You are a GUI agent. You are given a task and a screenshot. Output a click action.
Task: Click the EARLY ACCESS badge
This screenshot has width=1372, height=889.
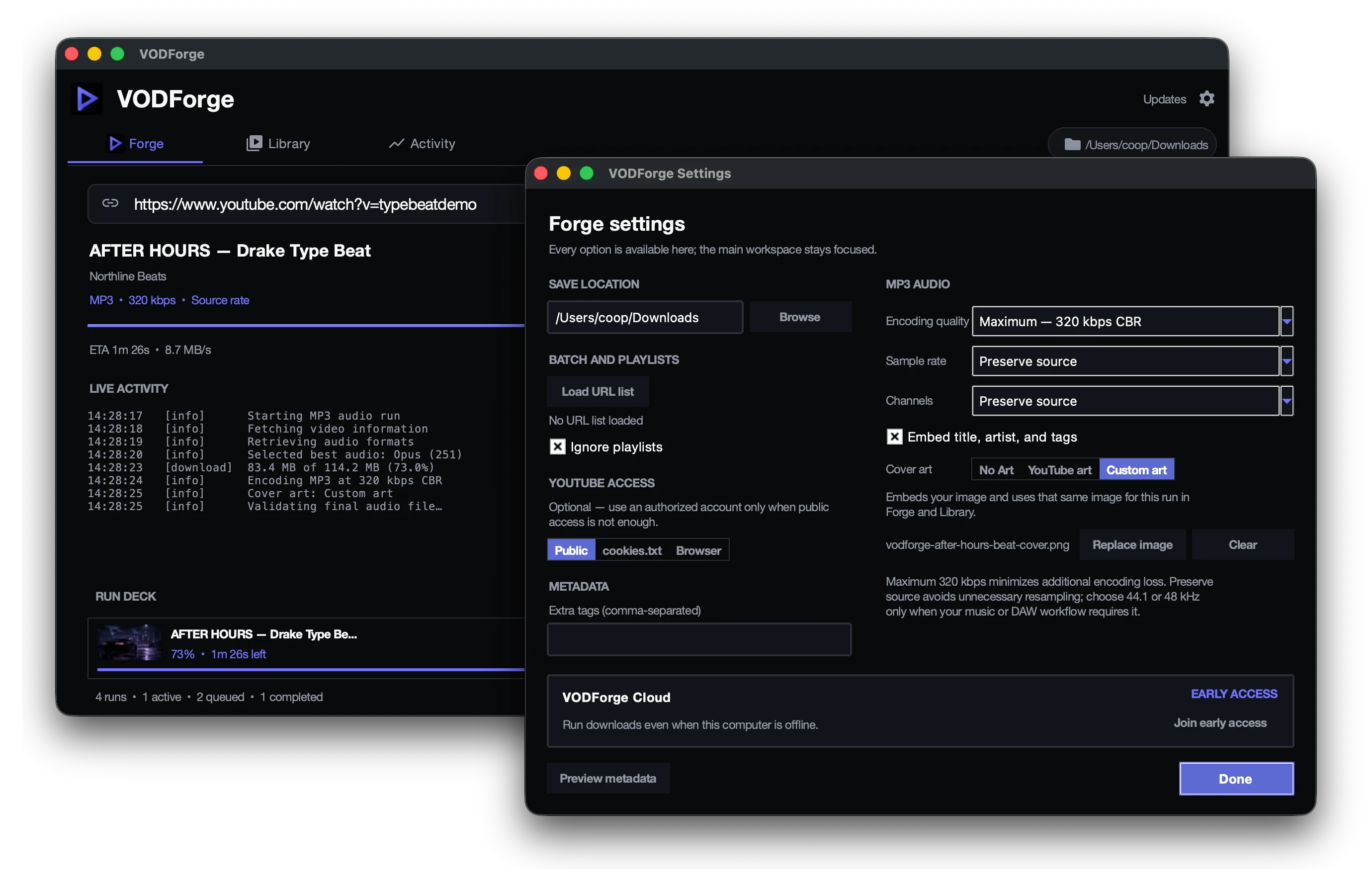1234,694
